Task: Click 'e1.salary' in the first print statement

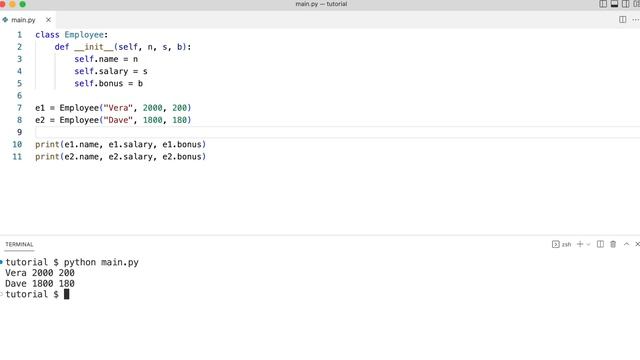Action: click(131, 144)
